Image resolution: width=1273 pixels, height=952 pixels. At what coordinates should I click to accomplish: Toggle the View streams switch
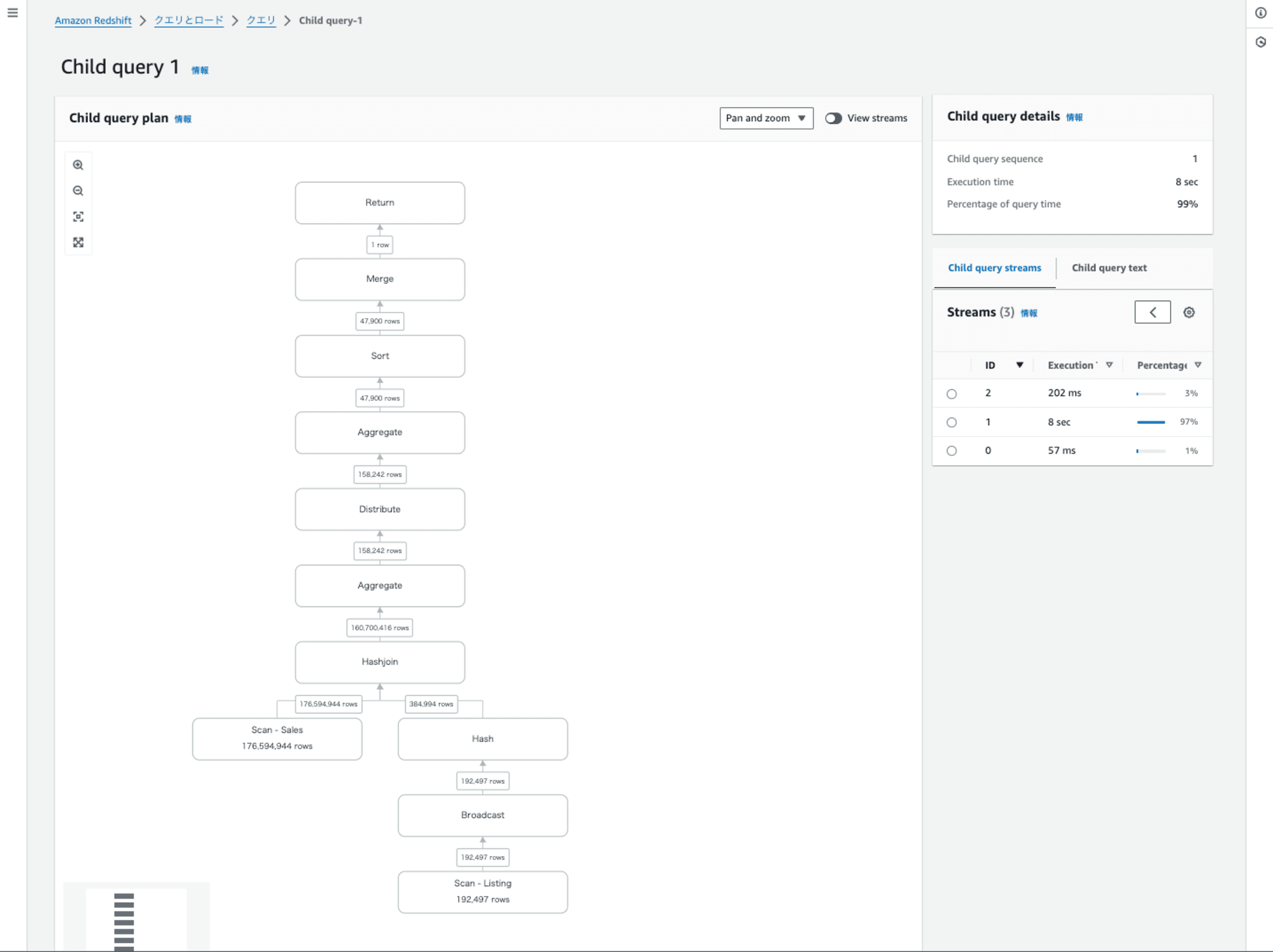[833, 118]
